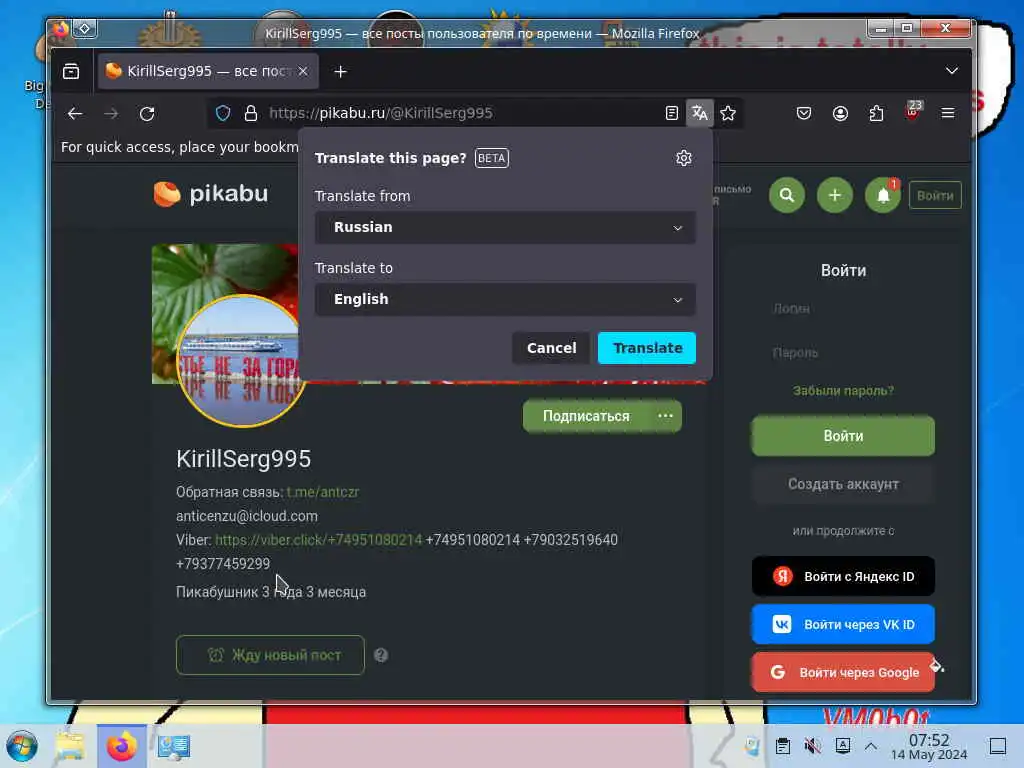The width and height of the screenshot is (1024, 768).
Task: Open the t.me/antczr link
Action: click(x=323, y=492)
